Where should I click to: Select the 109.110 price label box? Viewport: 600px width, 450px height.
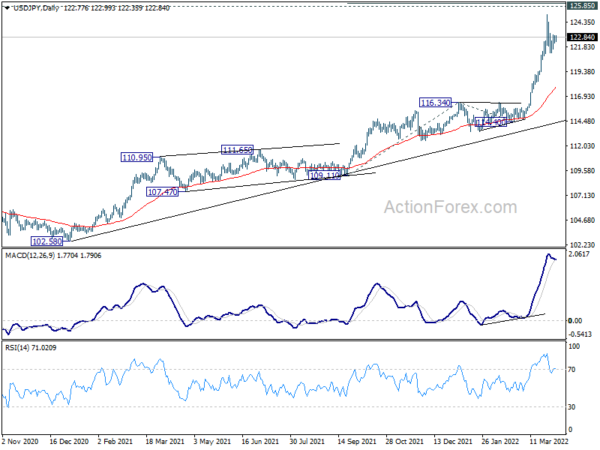click(x=324, y=175)
